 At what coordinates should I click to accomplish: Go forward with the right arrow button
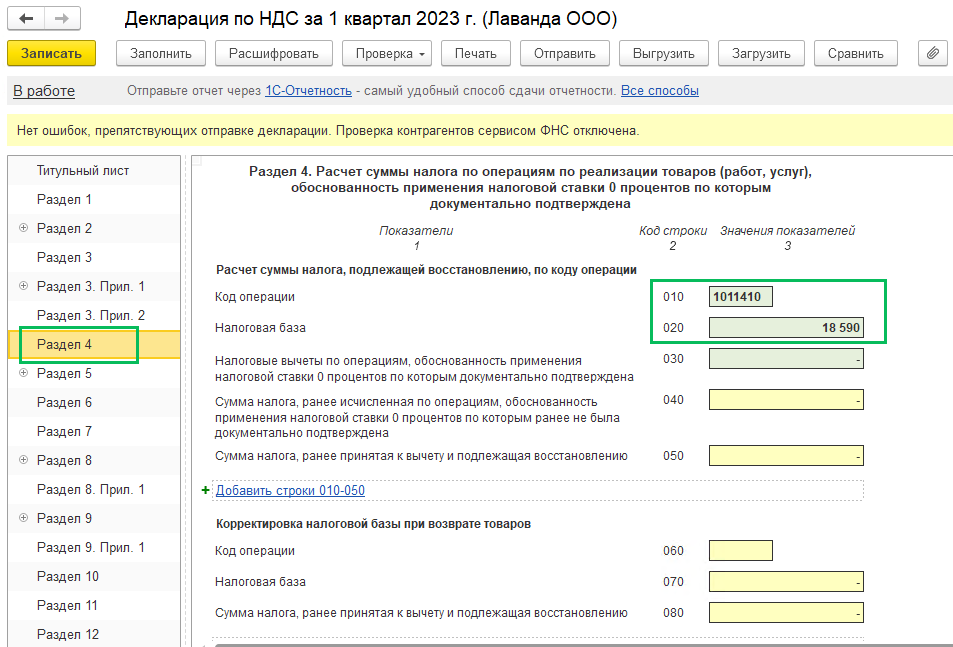pos(62,19)
